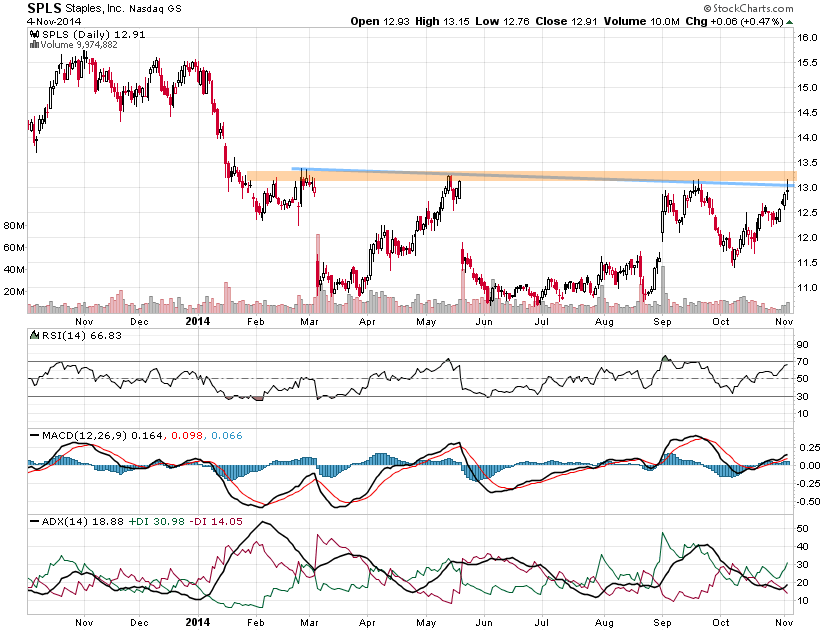Image resolution: width=832 pixels, height=632 pixels.
Task: Click the 15.0 price axis label
Action: [x=807, y=88]
